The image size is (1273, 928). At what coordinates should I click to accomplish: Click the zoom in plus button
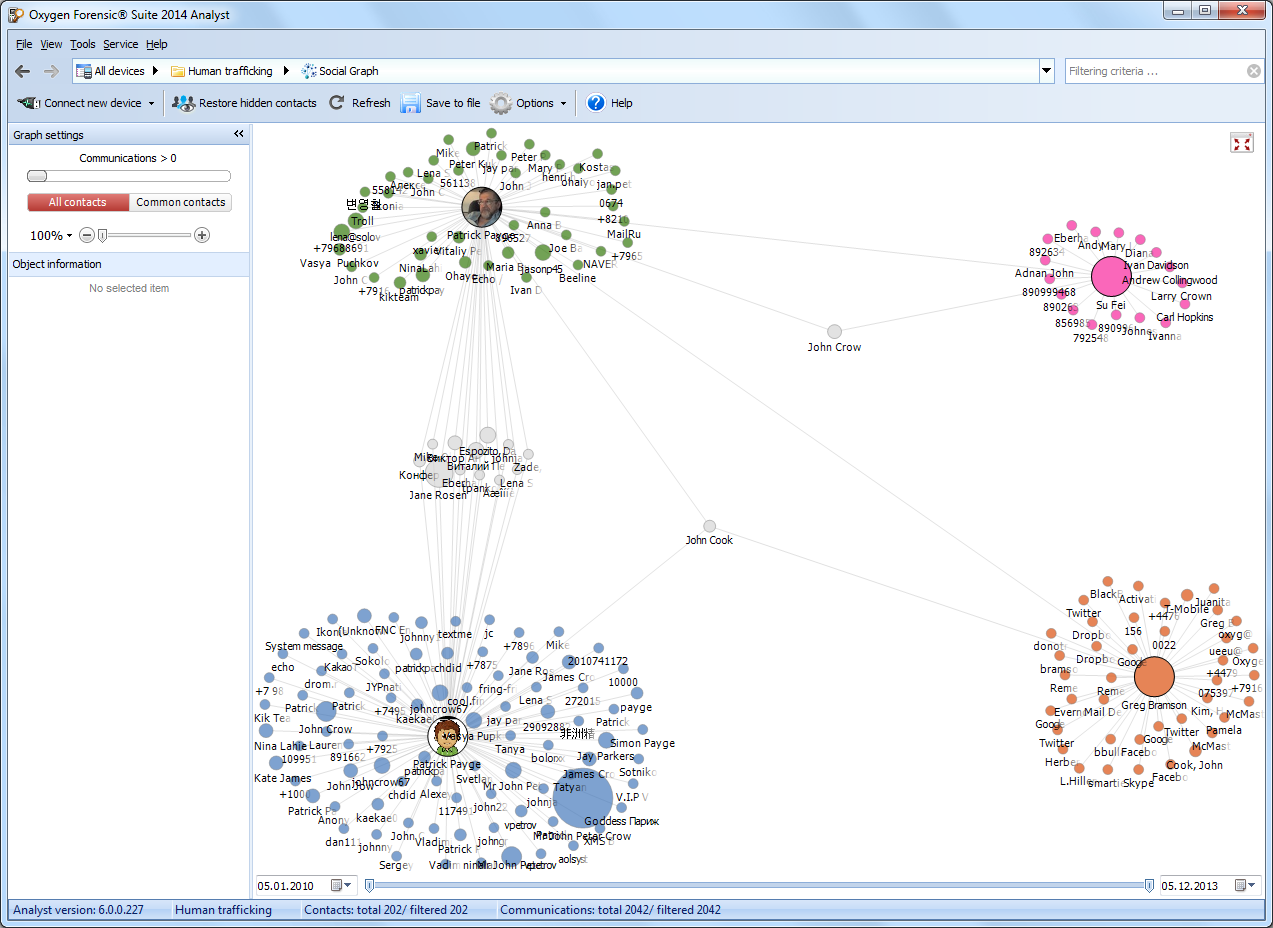(x=202, y=235)
